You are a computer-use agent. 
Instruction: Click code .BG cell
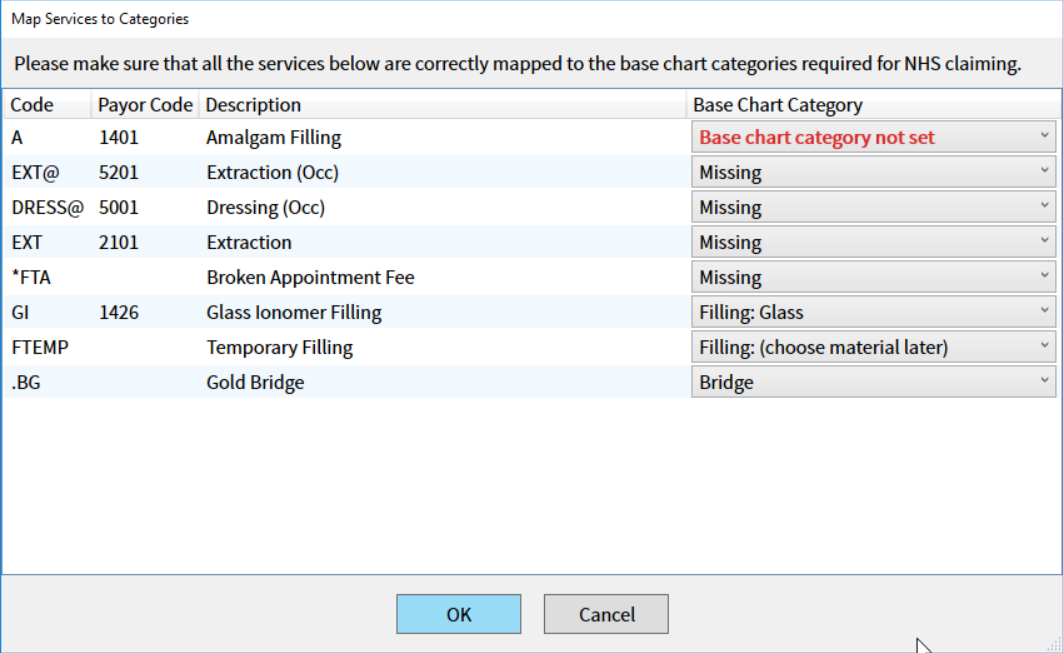pyautogui.click(x=26, y=382)
